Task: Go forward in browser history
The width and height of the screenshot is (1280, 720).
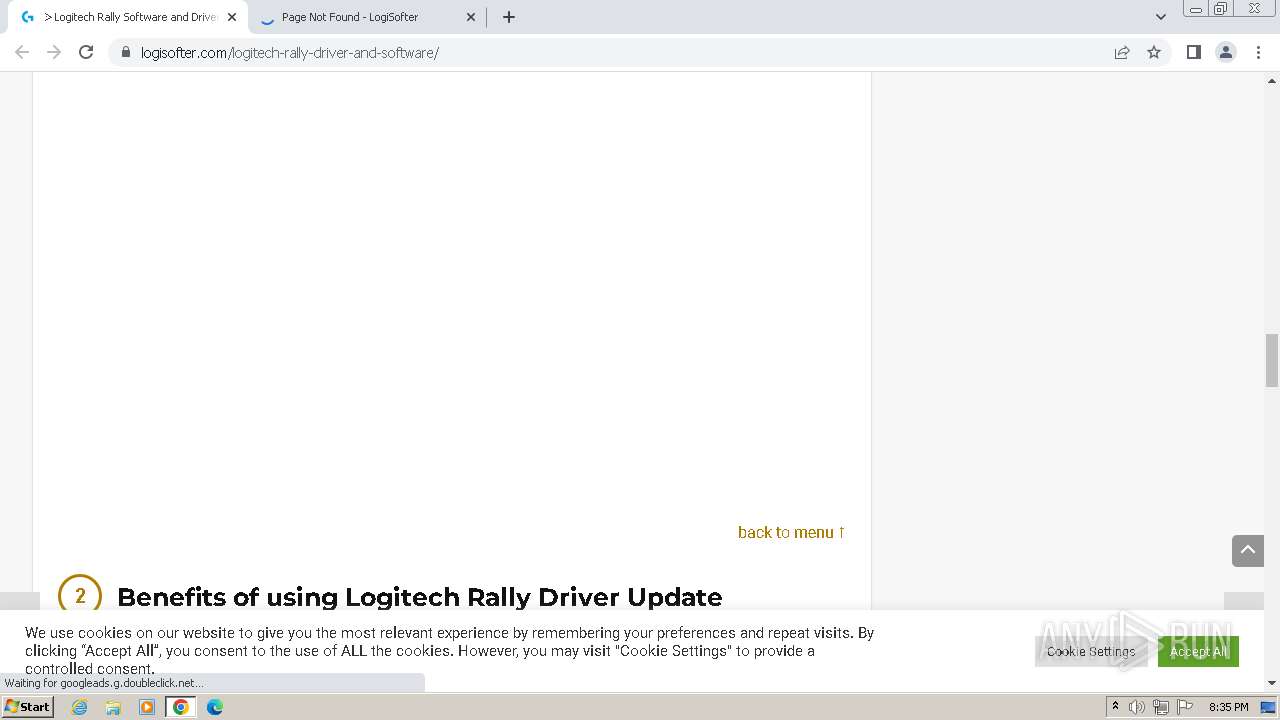Action: [x=54, y=52]
